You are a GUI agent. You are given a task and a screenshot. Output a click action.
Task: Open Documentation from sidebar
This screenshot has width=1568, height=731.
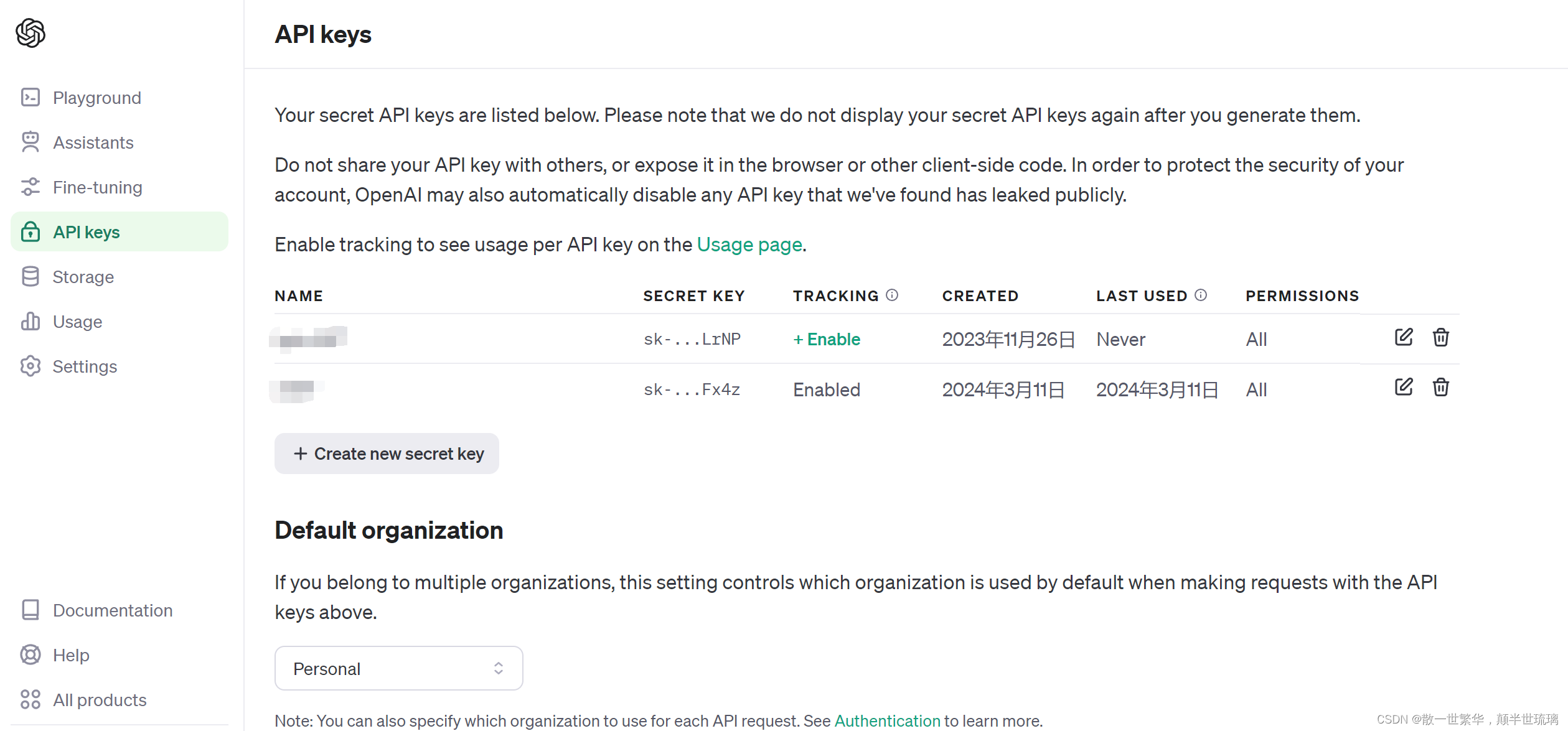pos(120,610)
